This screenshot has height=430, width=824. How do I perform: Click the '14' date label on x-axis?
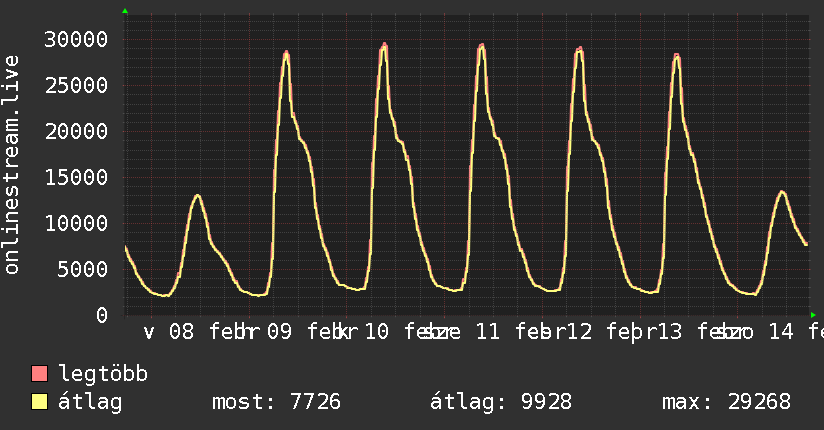pos(781,332)
